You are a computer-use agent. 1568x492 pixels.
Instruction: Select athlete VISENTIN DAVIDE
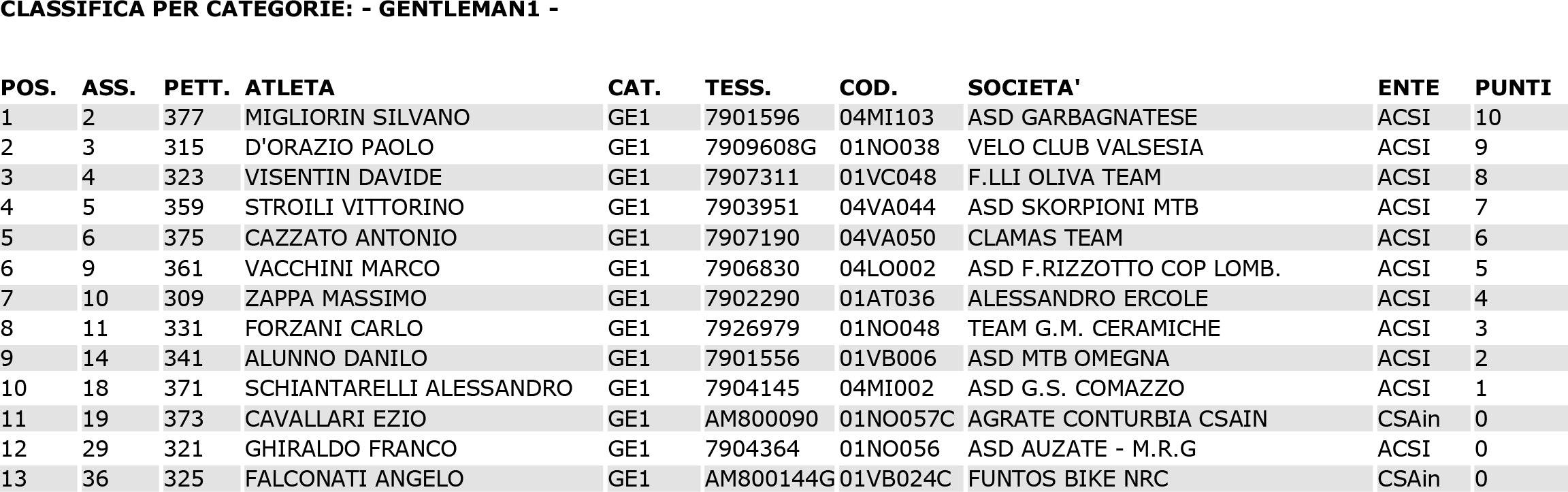point(343,178)
